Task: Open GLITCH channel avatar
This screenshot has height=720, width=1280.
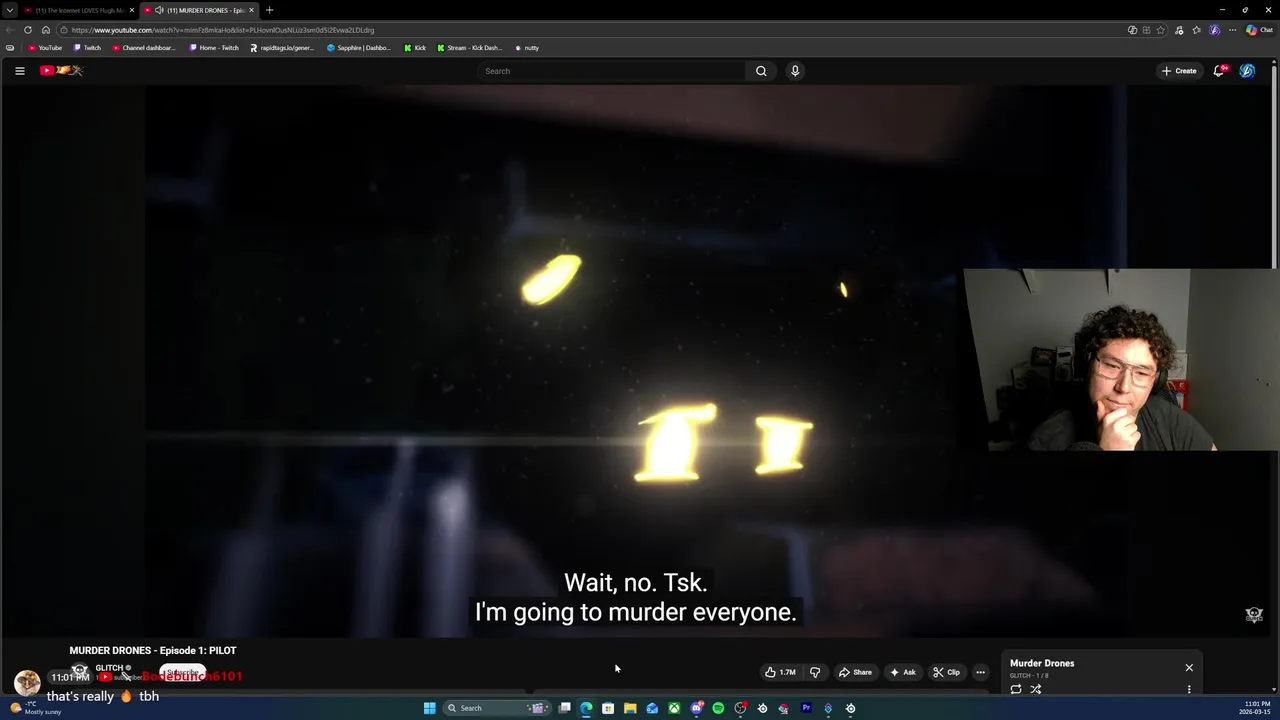Action: 80,671
